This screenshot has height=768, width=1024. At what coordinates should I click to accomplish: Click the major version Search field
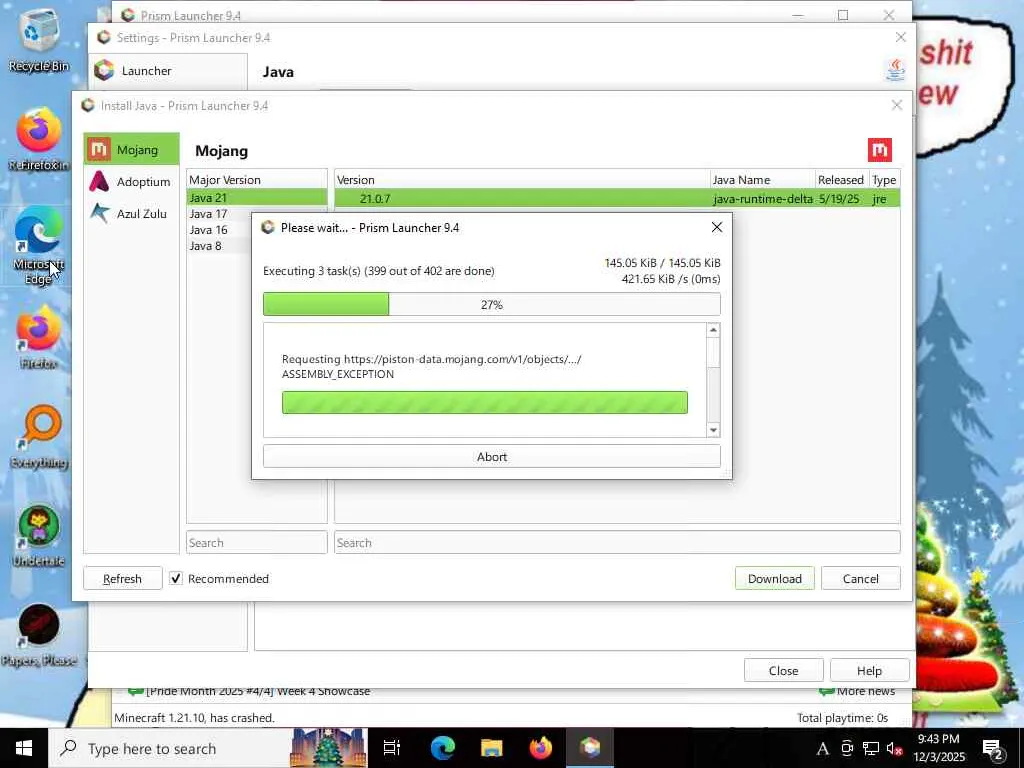coord(257,543)
